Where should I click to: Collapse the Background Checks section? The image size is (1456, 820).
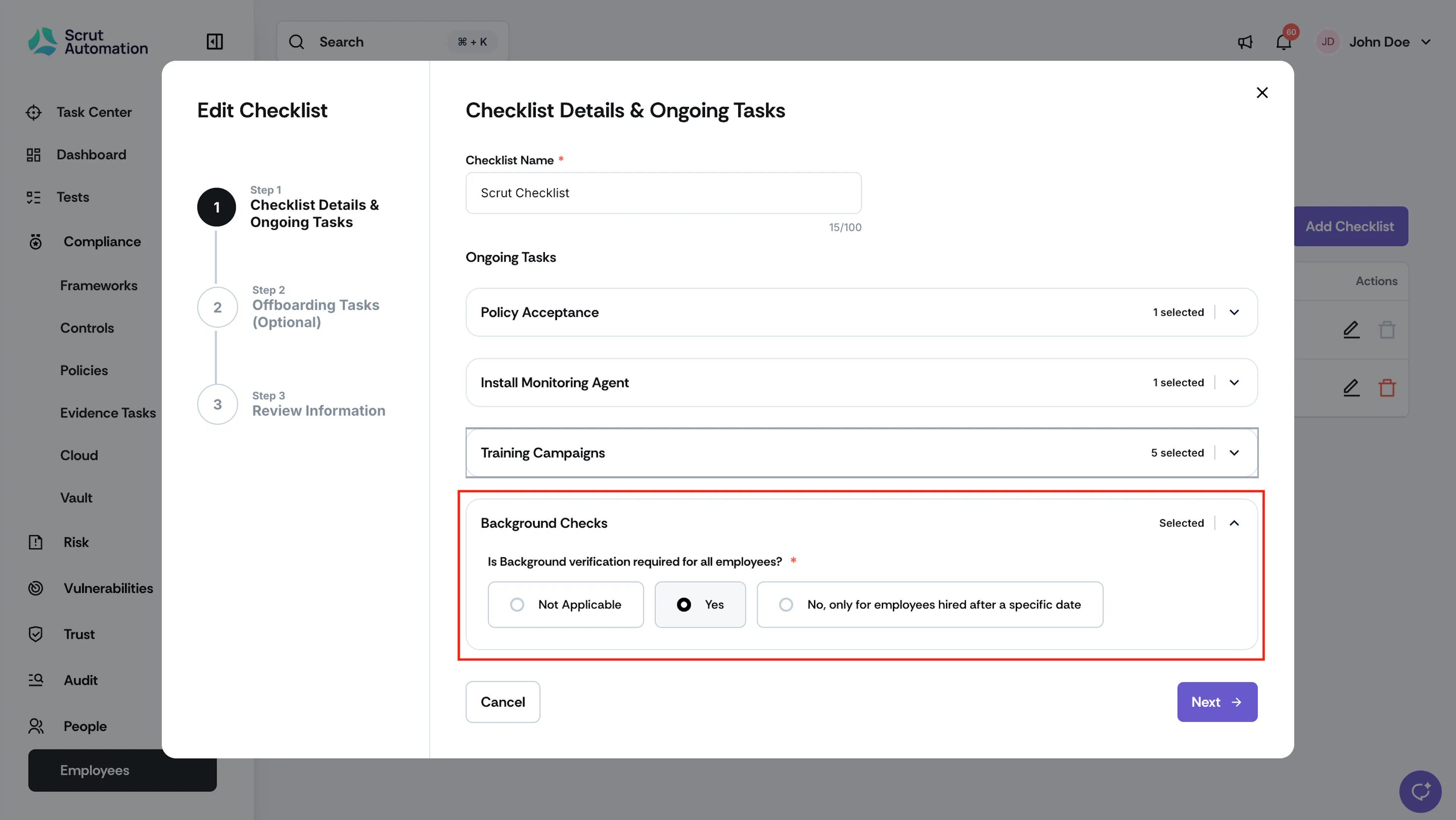coord(1235,523)
